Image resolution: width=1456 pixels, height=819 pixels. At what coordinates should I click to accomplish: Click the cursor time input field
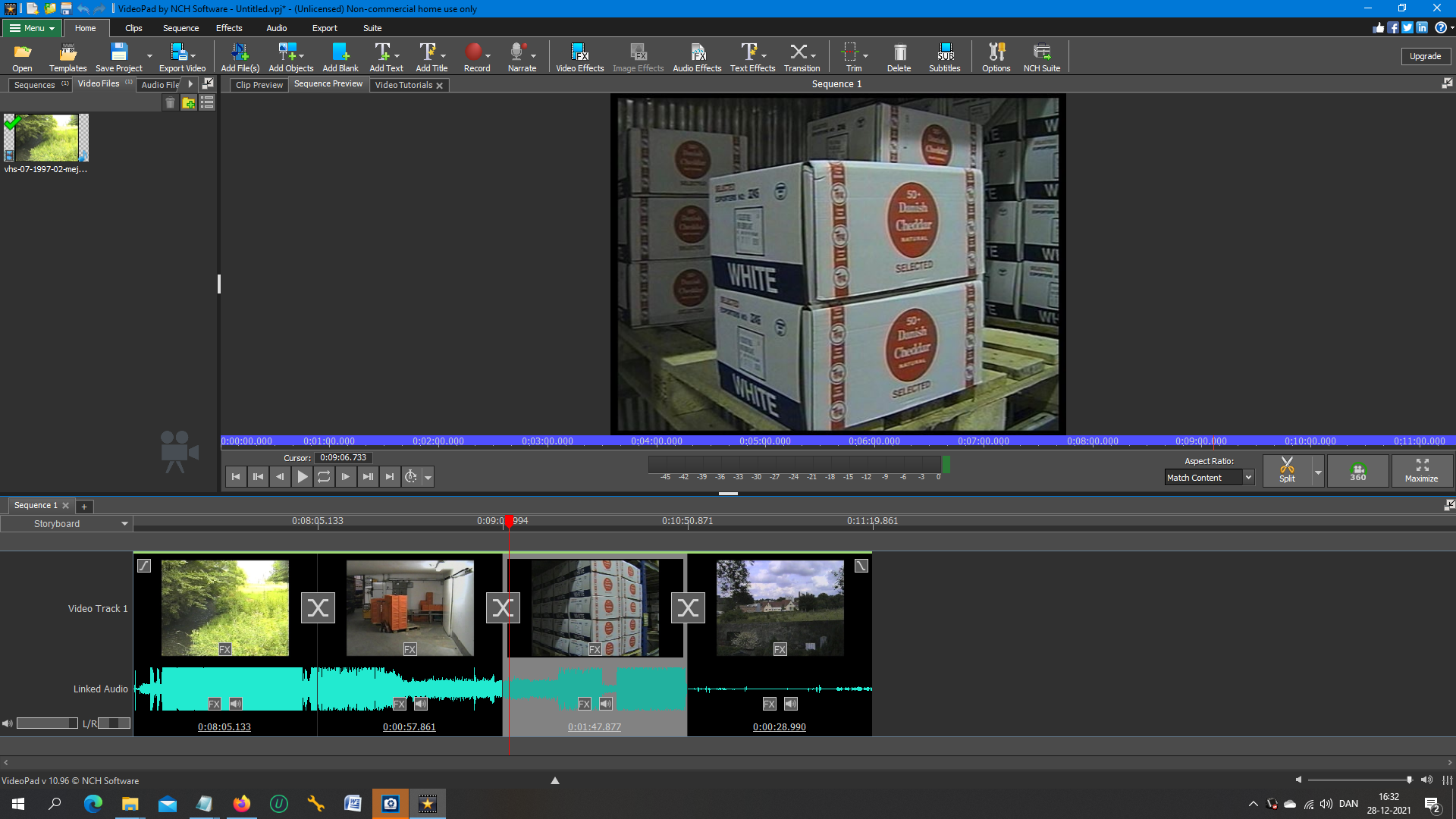point(343,457)
